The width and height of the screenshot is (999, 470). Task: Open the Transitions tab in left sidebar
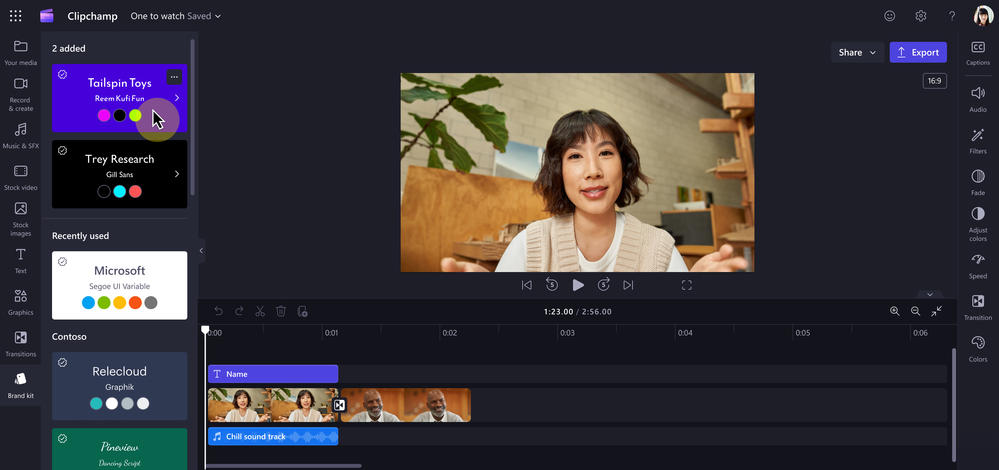20,343
